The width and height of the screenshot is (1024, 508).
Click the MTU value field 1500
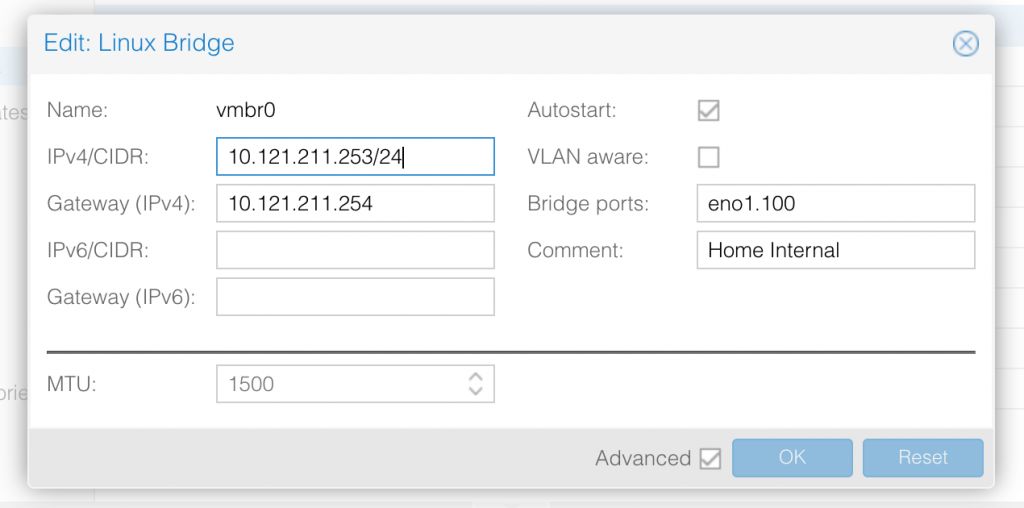tap(340, 383)
